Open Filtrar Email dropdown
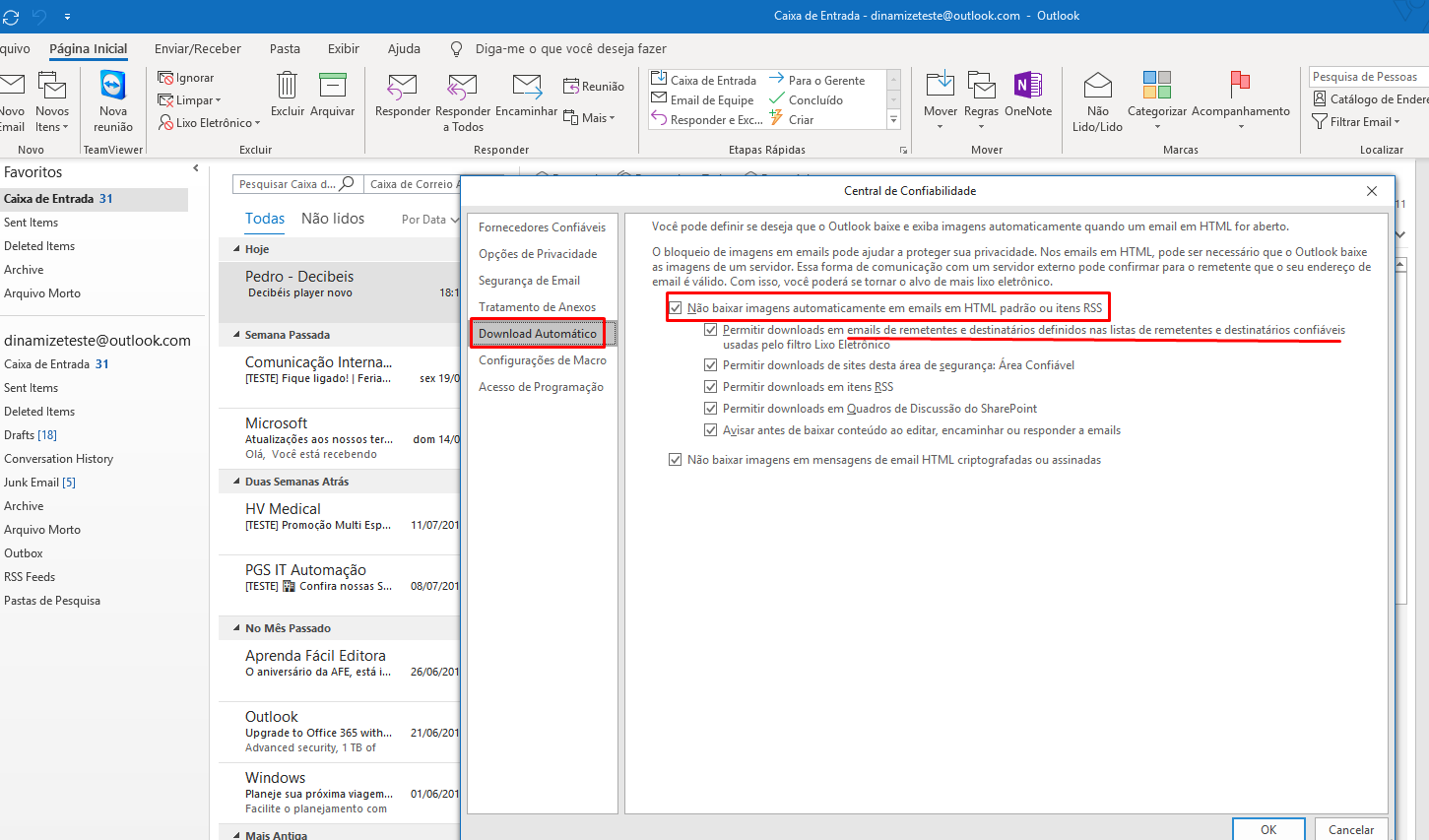The width and height of the screenshot is (1429, 840). pyautogui.click(x=1356, y=122)
